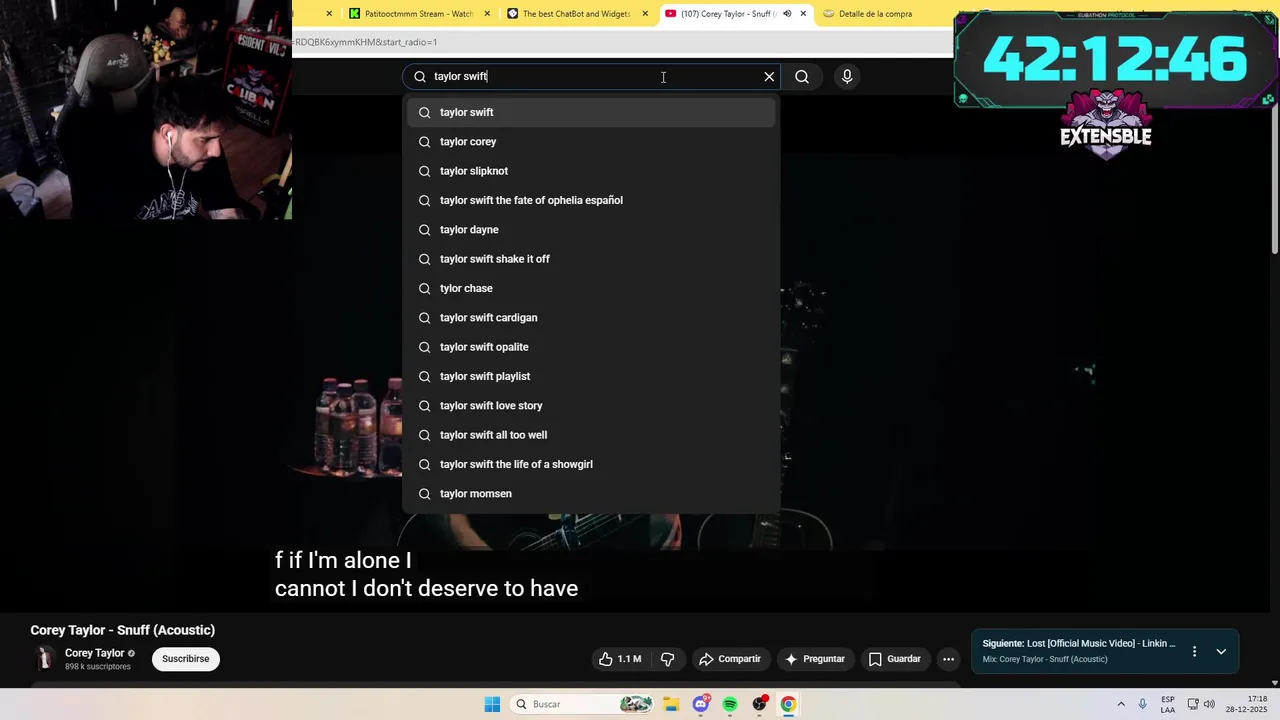This screenshot has width=1280, height=720.
Task: Open Google Chrome from the taskbar
Action: (x=788, y=704)
